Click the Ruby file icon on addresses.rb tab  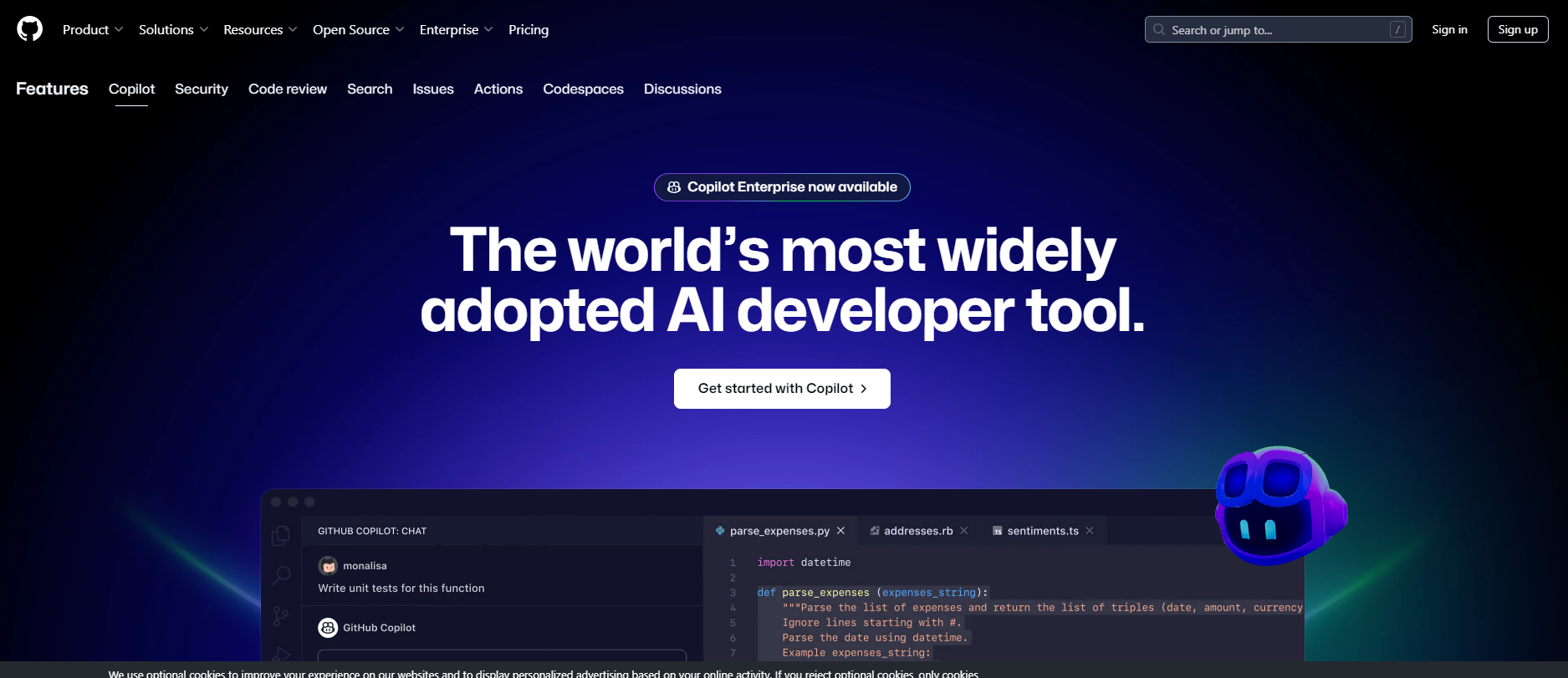(x=875, y=531)
